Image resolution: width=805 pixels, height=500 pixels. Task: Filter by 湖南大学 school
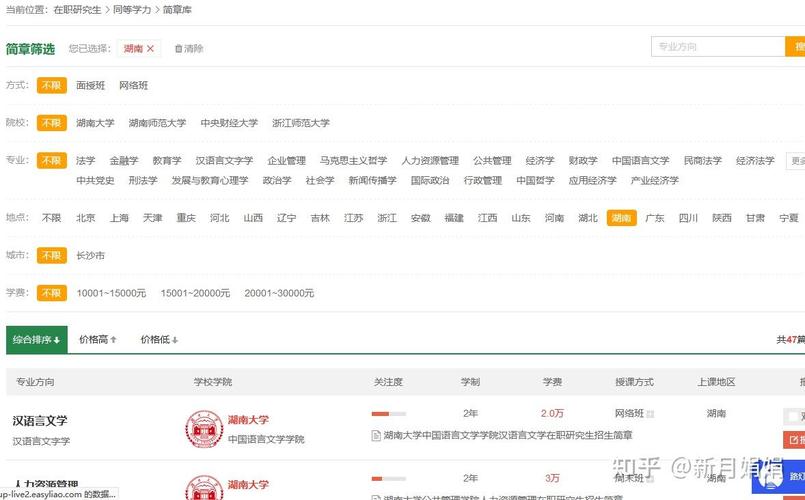[x=95, y=123]
